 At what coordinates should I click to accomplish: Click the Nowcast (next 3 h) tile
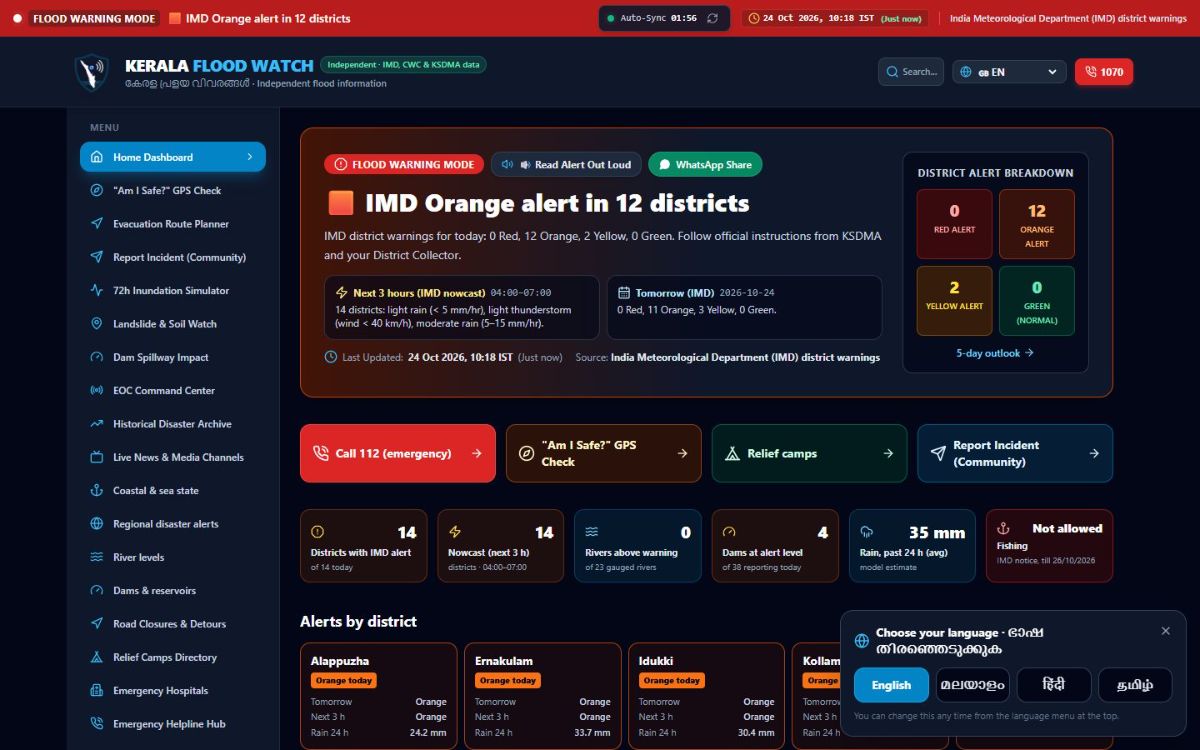pyautogui.click(x=501, y=545)
